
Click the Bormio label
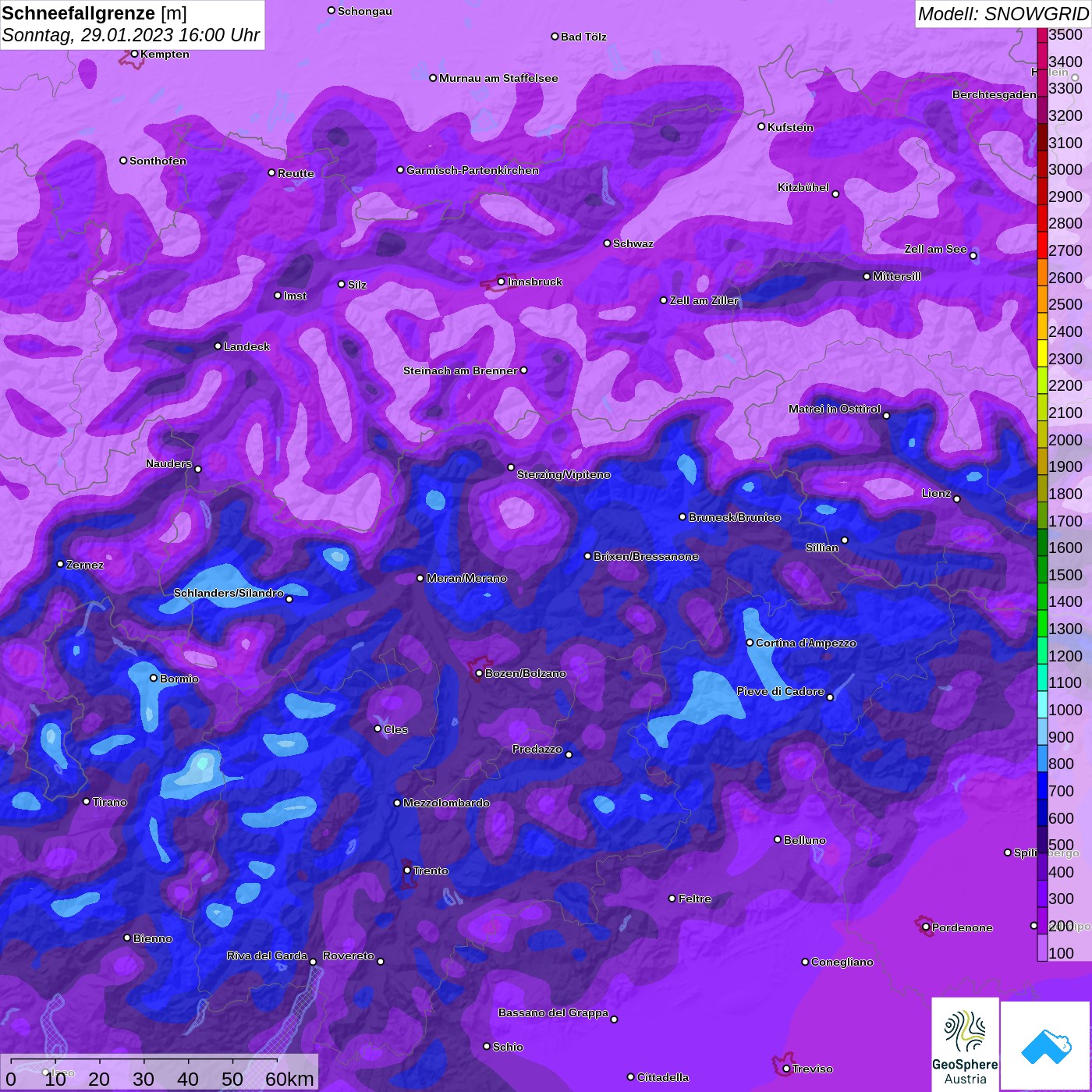pos(179,679)
